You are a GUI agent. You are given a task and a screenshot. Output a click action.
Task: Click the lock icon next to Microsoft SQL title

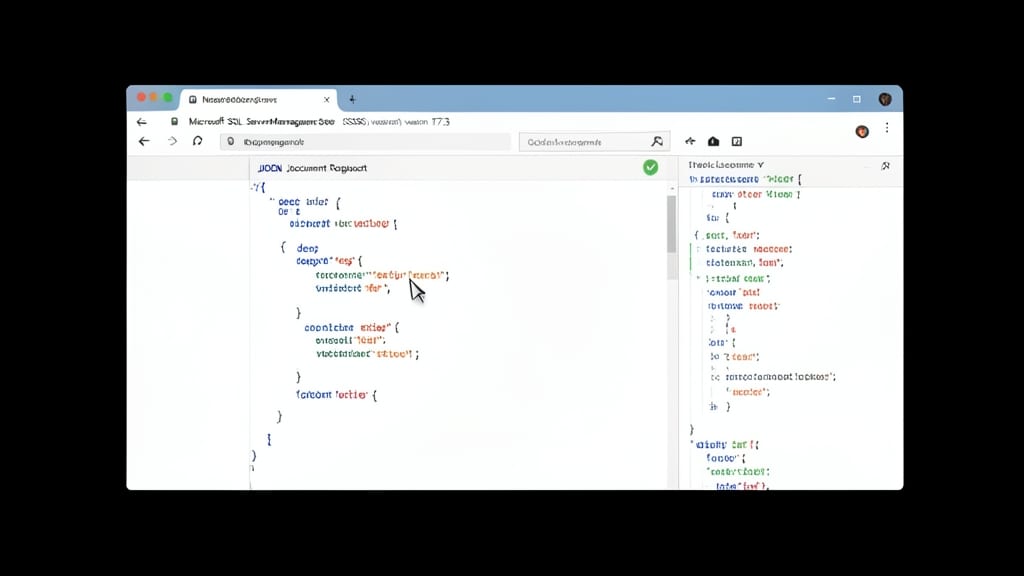pos(174,121)
